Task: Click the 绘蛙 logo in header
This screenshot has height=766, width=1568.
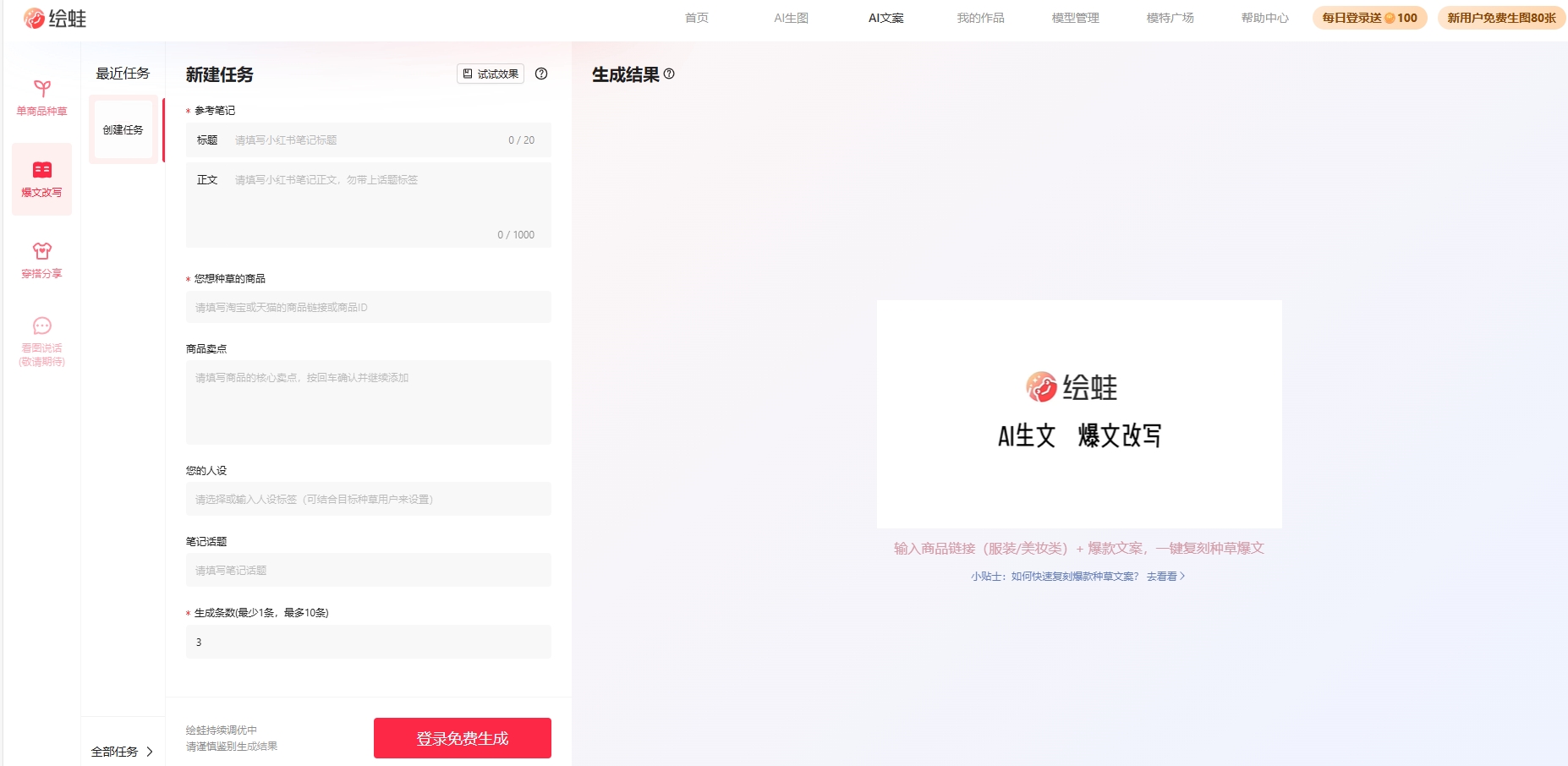Action: (x=55, y=18)
